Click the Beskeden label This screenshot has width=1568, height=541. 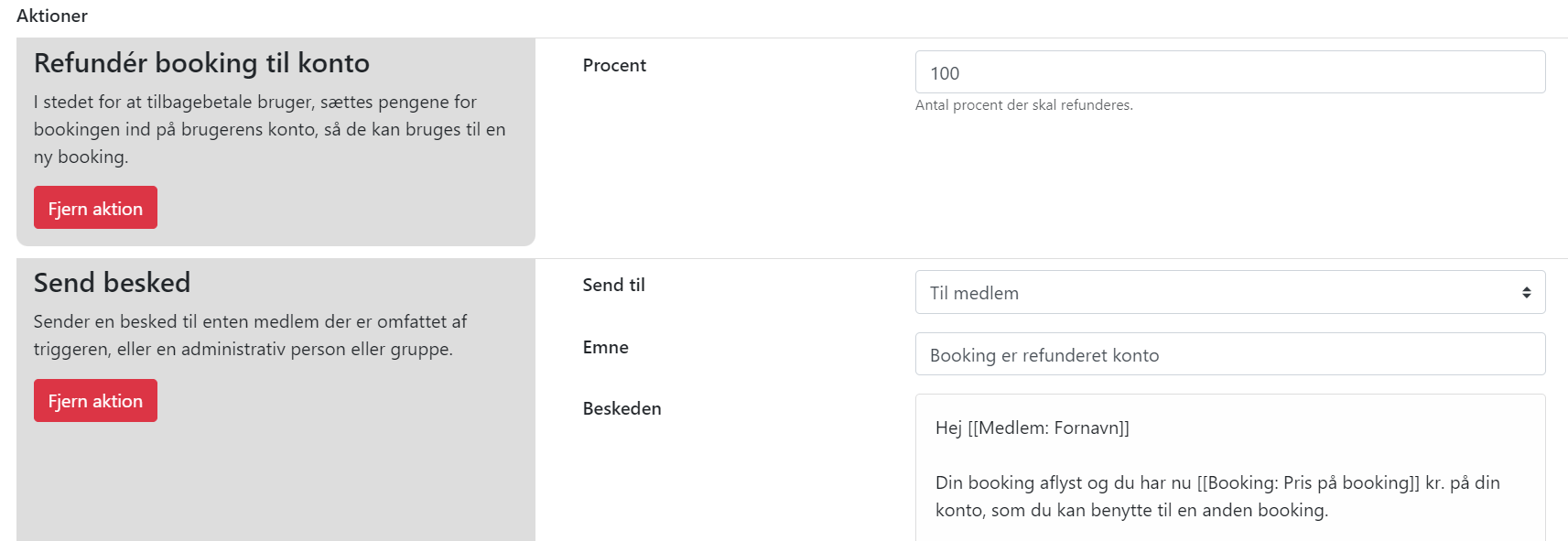coord(622,409)
